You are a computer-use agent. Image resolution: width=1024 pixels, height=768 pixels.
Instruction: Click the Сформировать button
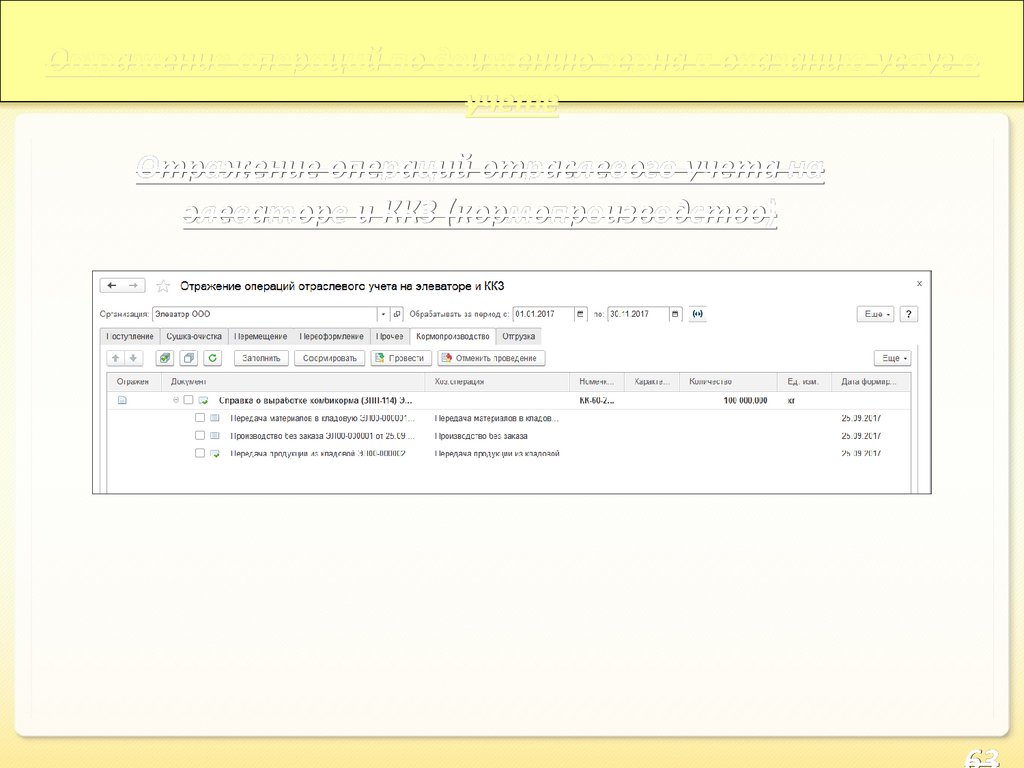[330, 358]
